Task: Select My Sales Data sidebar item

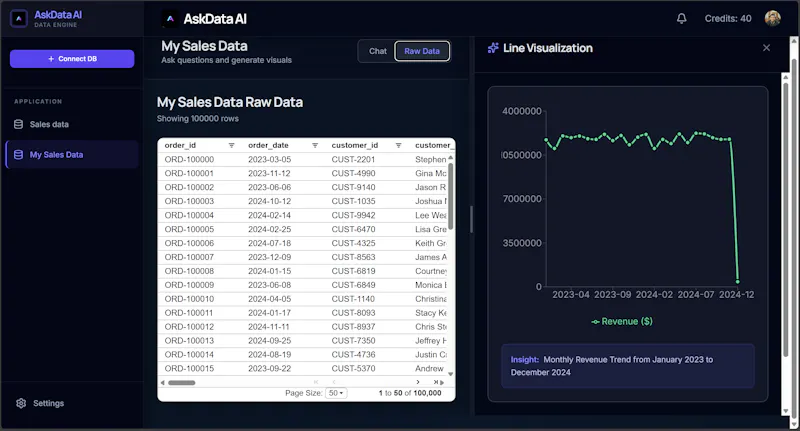Action: coord(71,155)
